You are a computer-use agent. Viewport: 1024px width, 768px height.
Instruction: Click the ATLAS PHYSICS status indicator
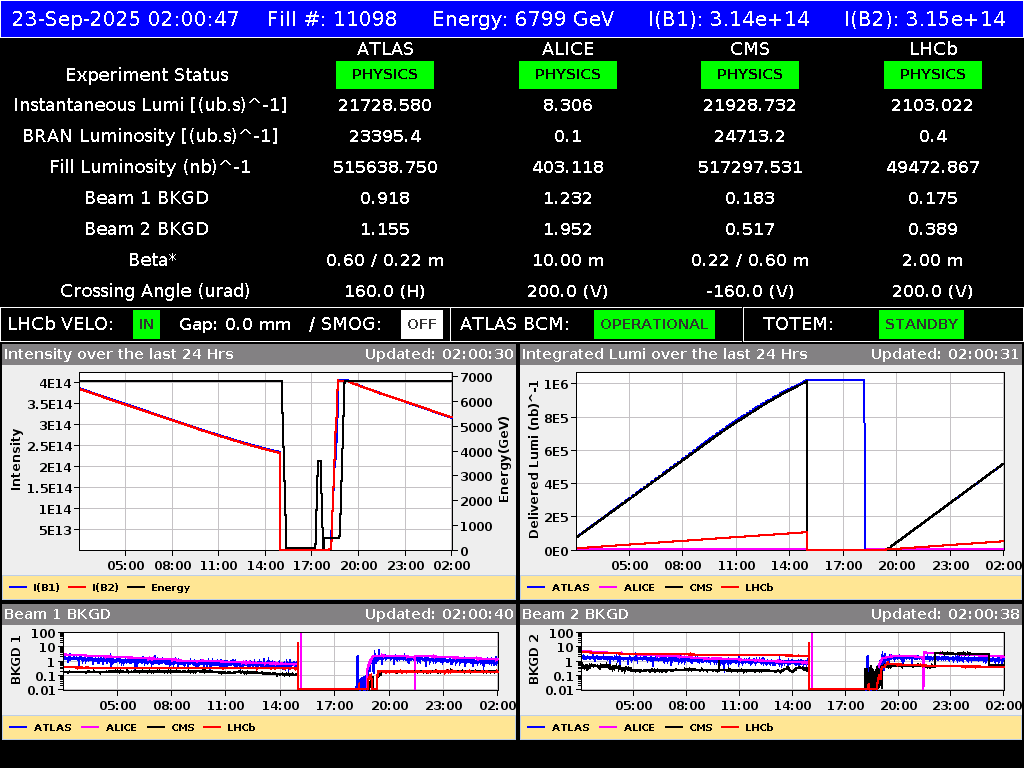pyautogui.click(x=386, y=74)
